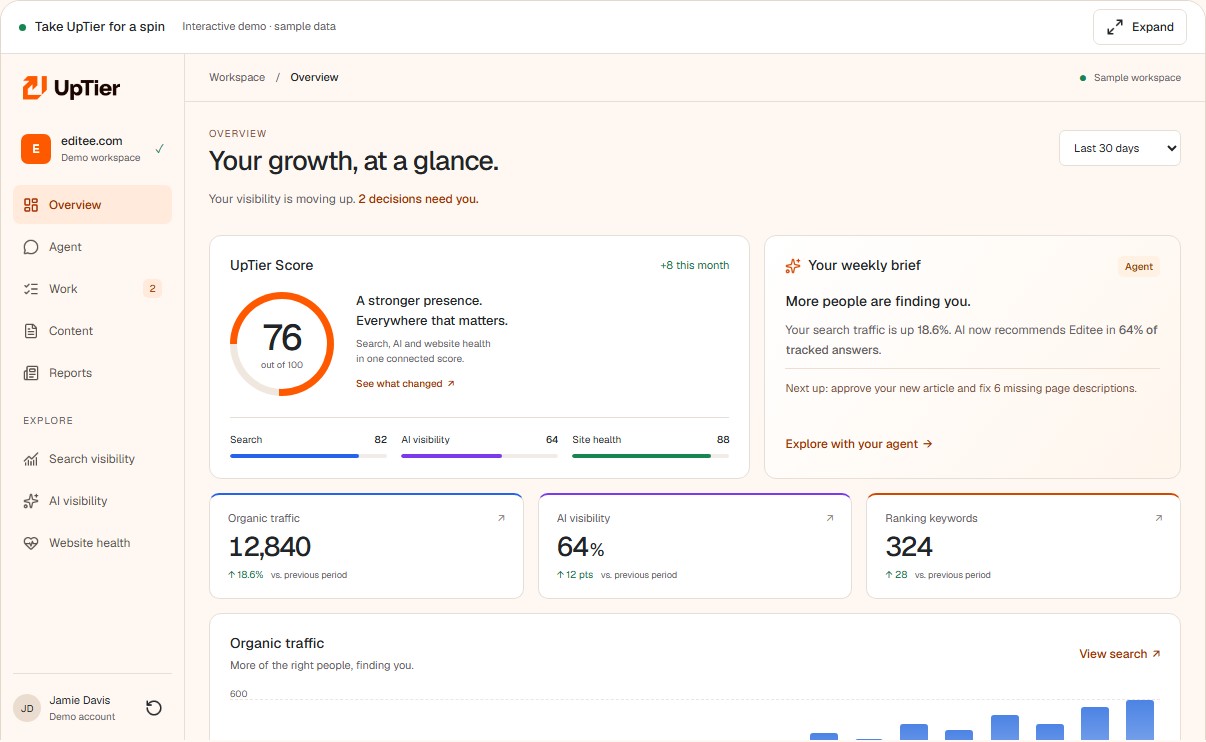This screenshot has height=742, width=1206.
Task: Click the Workspace breadcrumb link
Action: [x=237, y=77]
